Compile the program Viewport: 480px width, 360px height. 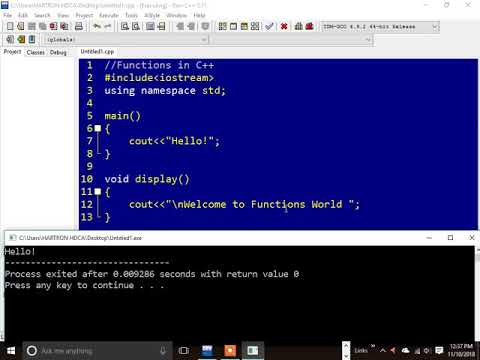[222, 26]
